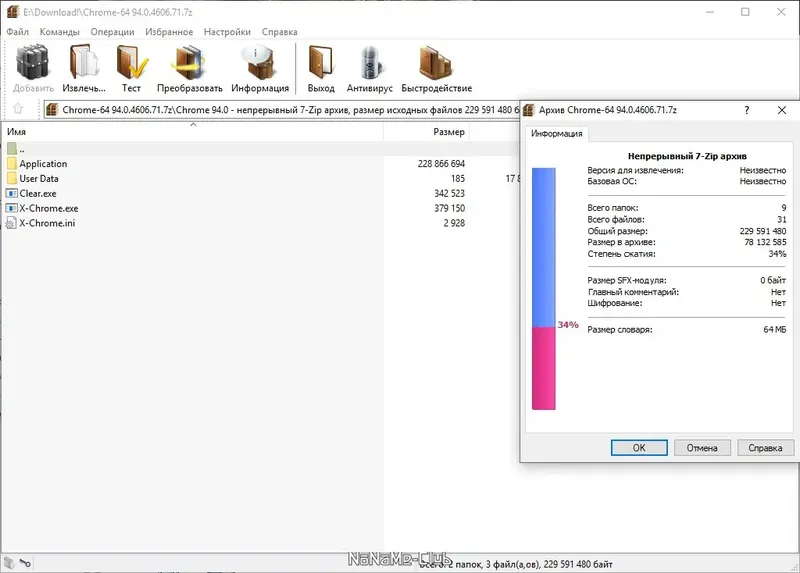Open the Избранное menu
Viewport: 800px width, 573px height.
[169, 32]
